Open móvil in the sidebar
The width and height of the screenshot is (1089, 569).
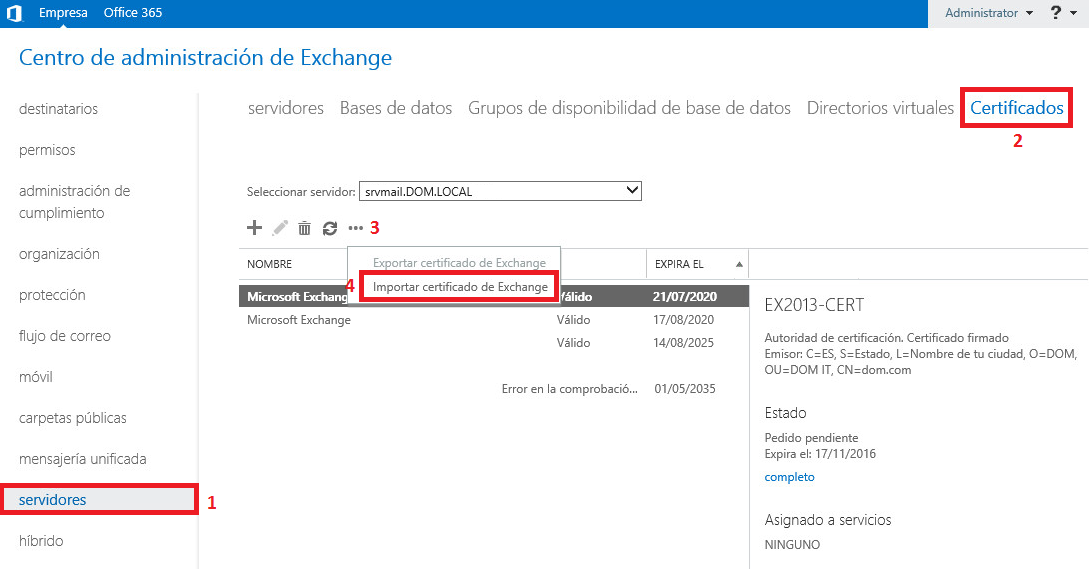coord(35,377)
